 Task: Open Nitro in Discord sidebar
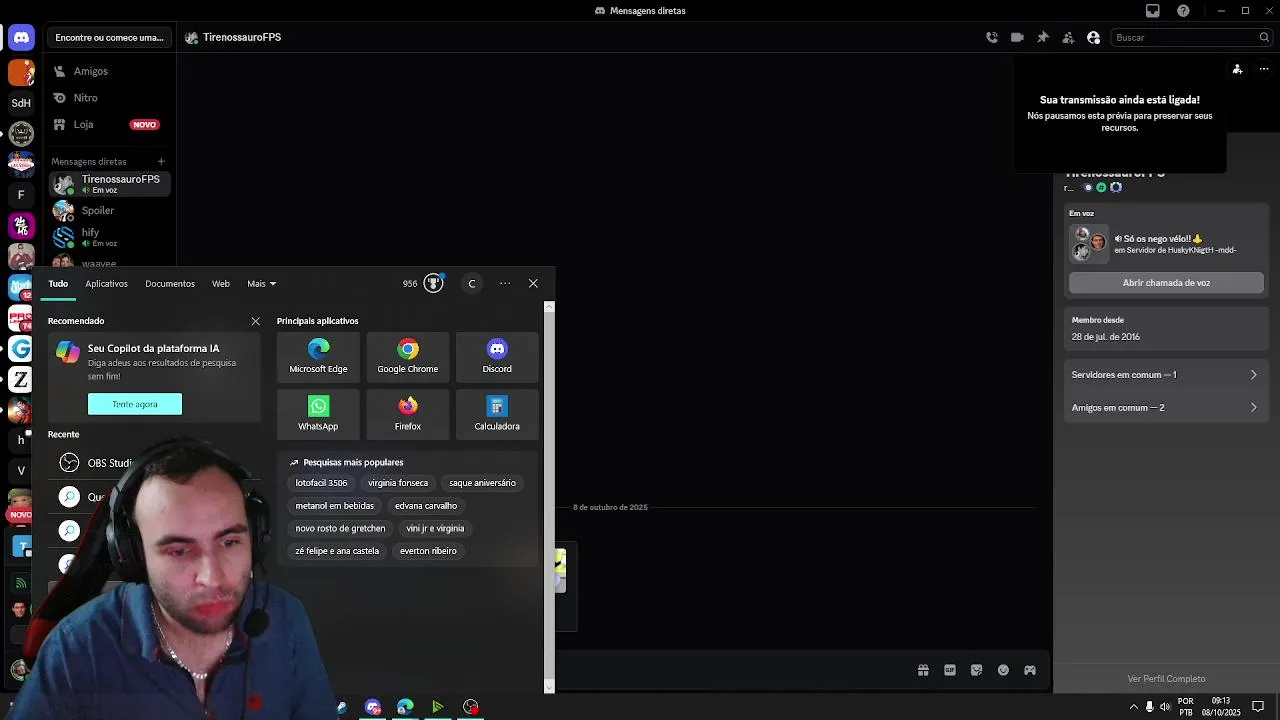[109, 98]
